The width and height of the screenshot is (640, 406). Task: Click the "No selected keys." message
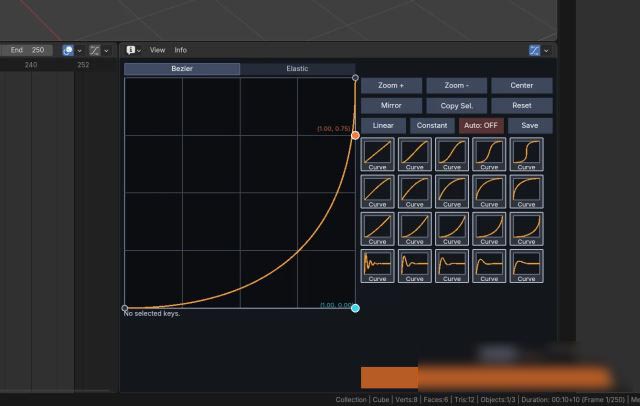click(151, 313)
